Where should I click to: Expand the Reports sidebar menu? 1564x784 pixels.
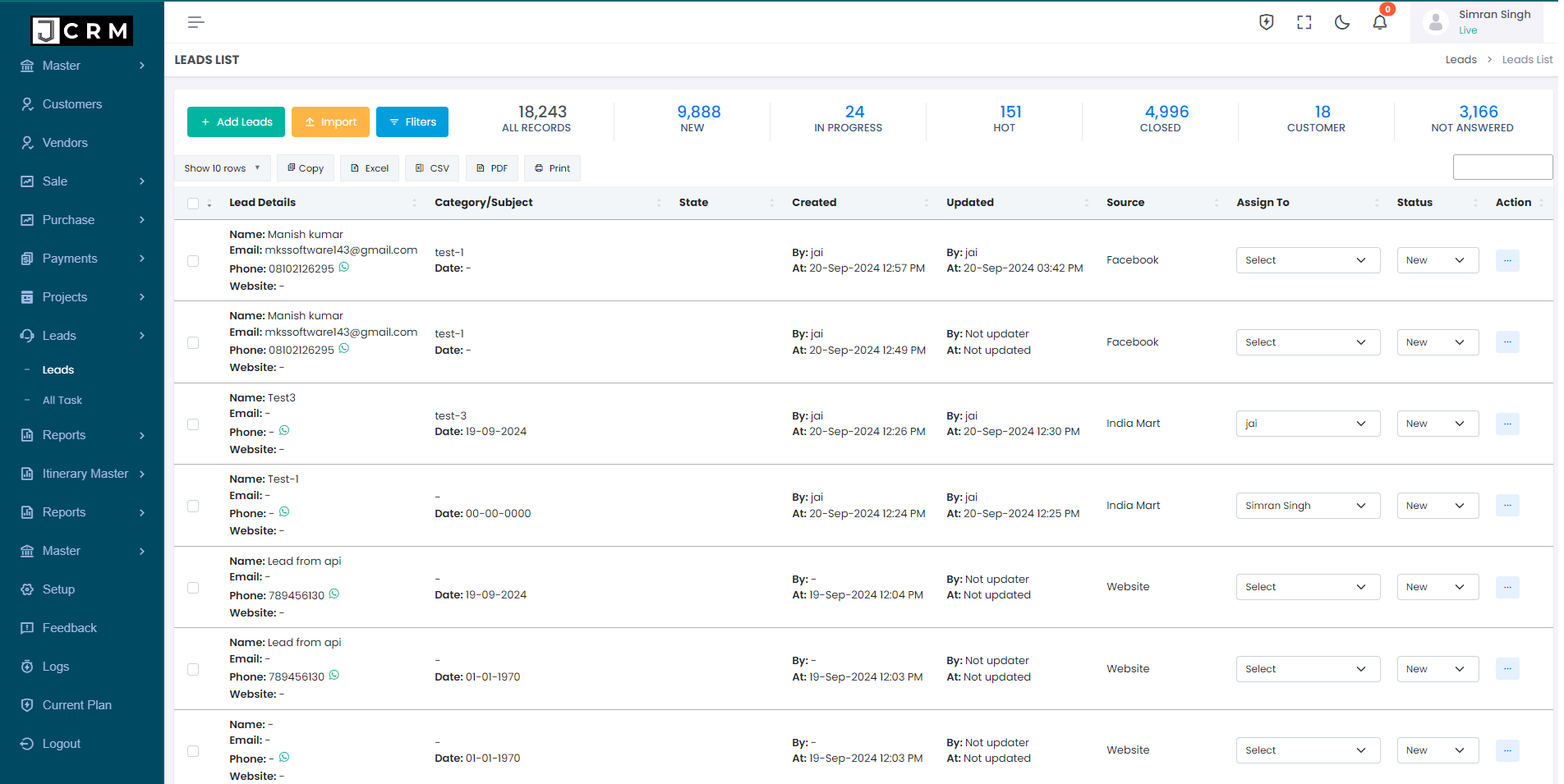coord(63,435)
